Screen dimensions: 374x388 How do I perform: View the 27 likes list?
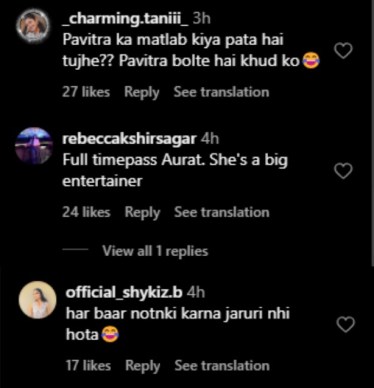click(86, 92)
